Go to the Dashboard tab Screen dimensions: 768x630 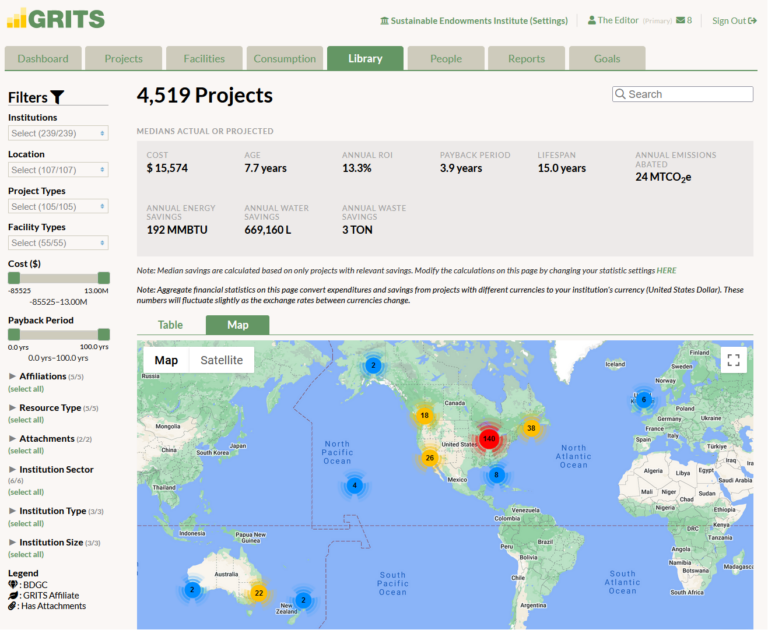[43, 59]
